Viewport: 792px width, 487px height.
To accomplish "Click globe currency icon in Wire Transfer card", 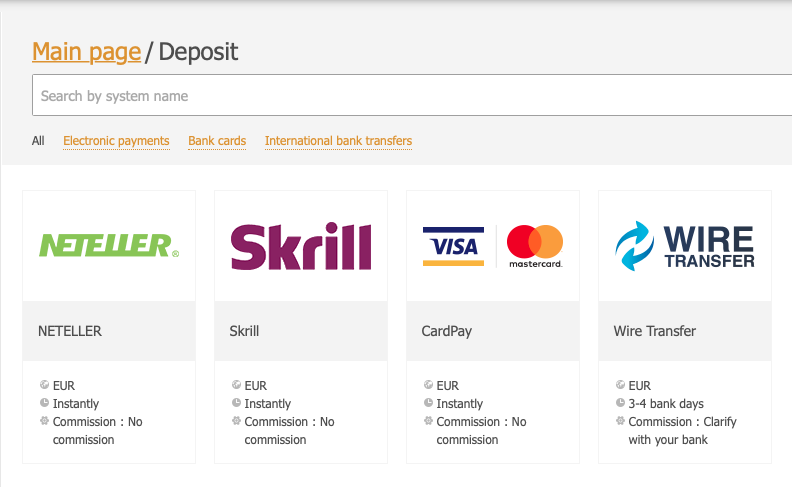I will (620, 384).
